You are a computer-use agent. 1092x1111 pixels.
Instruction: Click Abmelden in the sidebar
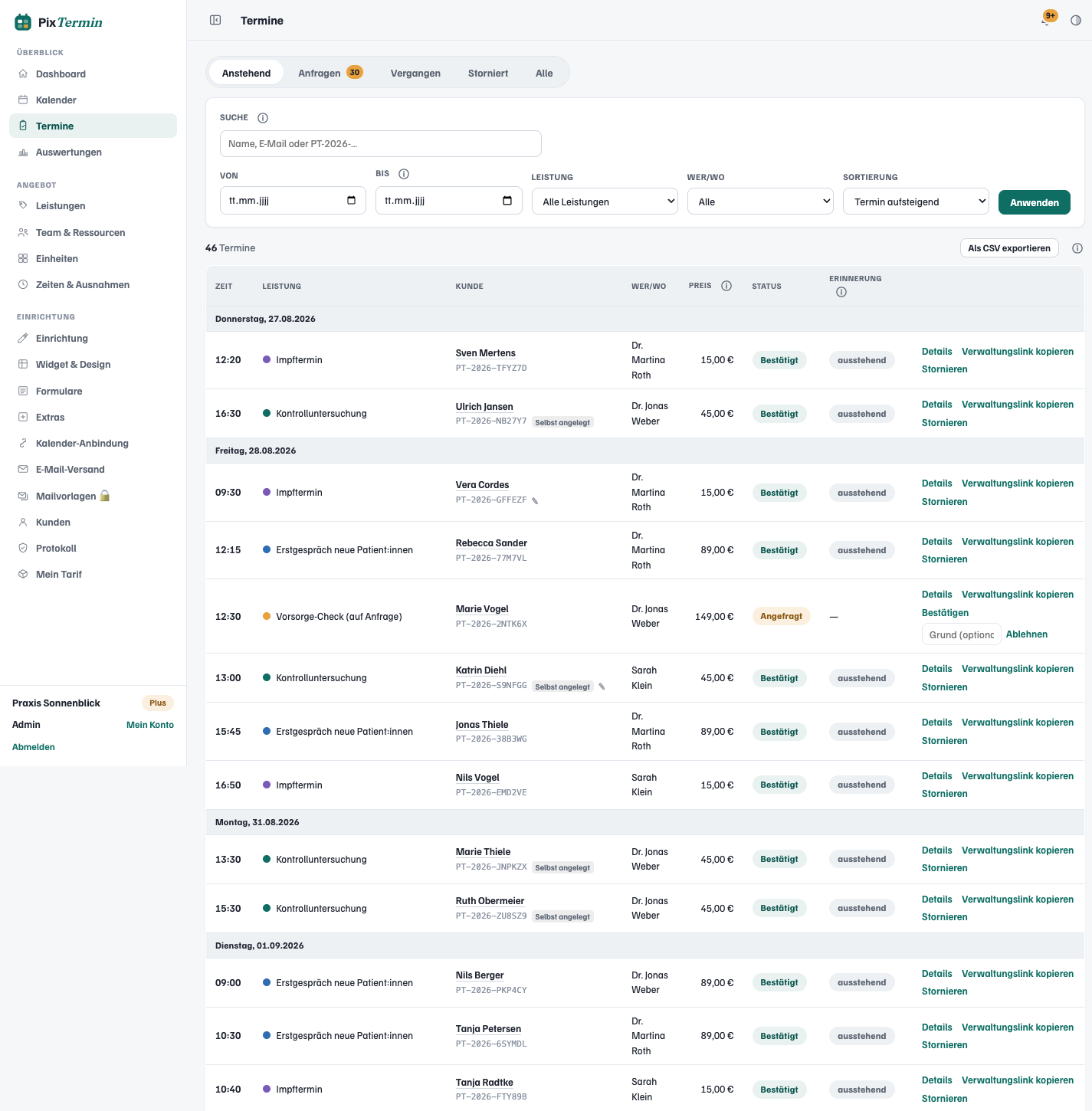(34, 747)
